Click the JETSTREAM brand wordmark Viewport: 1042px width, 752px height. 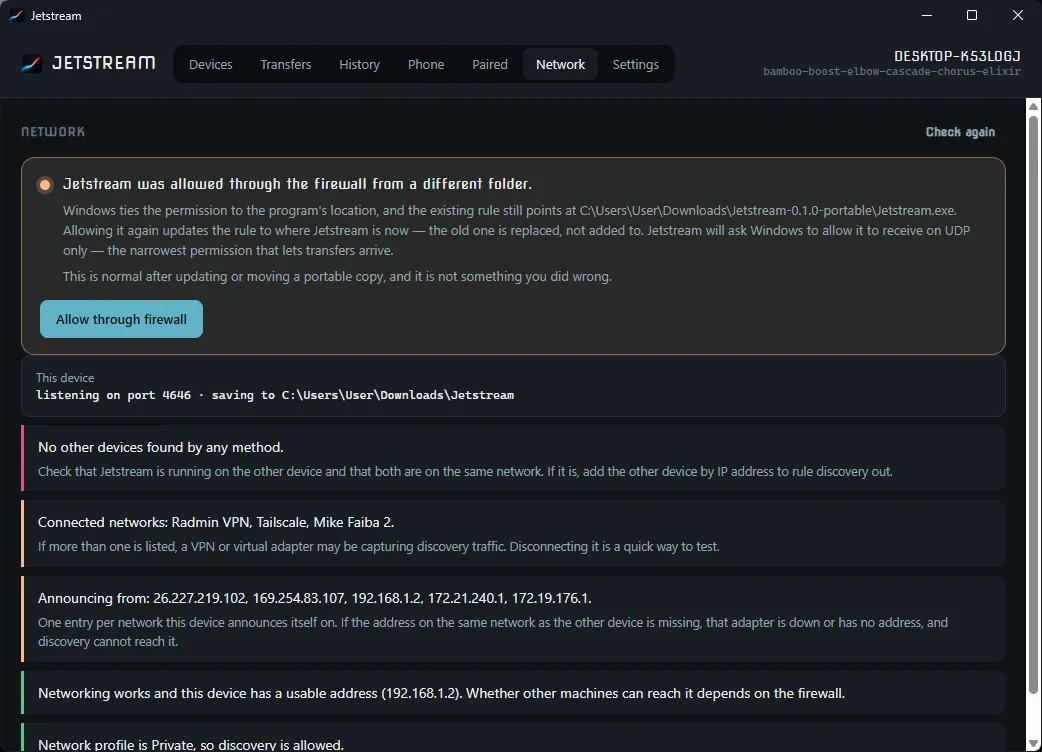104,63
